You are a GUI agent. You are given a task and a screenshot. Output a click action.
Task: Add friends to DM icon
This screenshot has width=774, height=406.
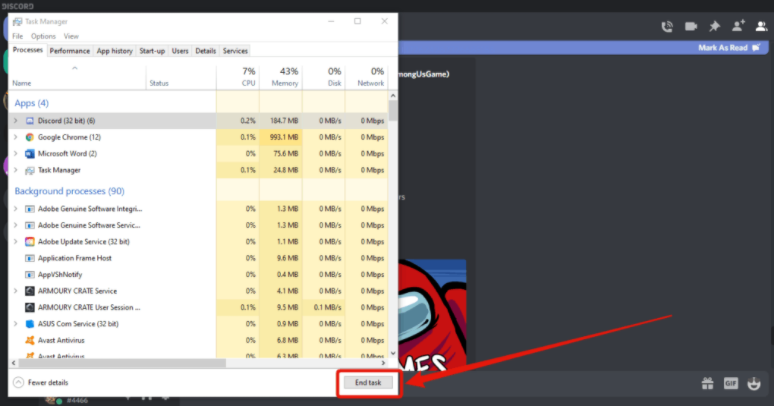738,26
